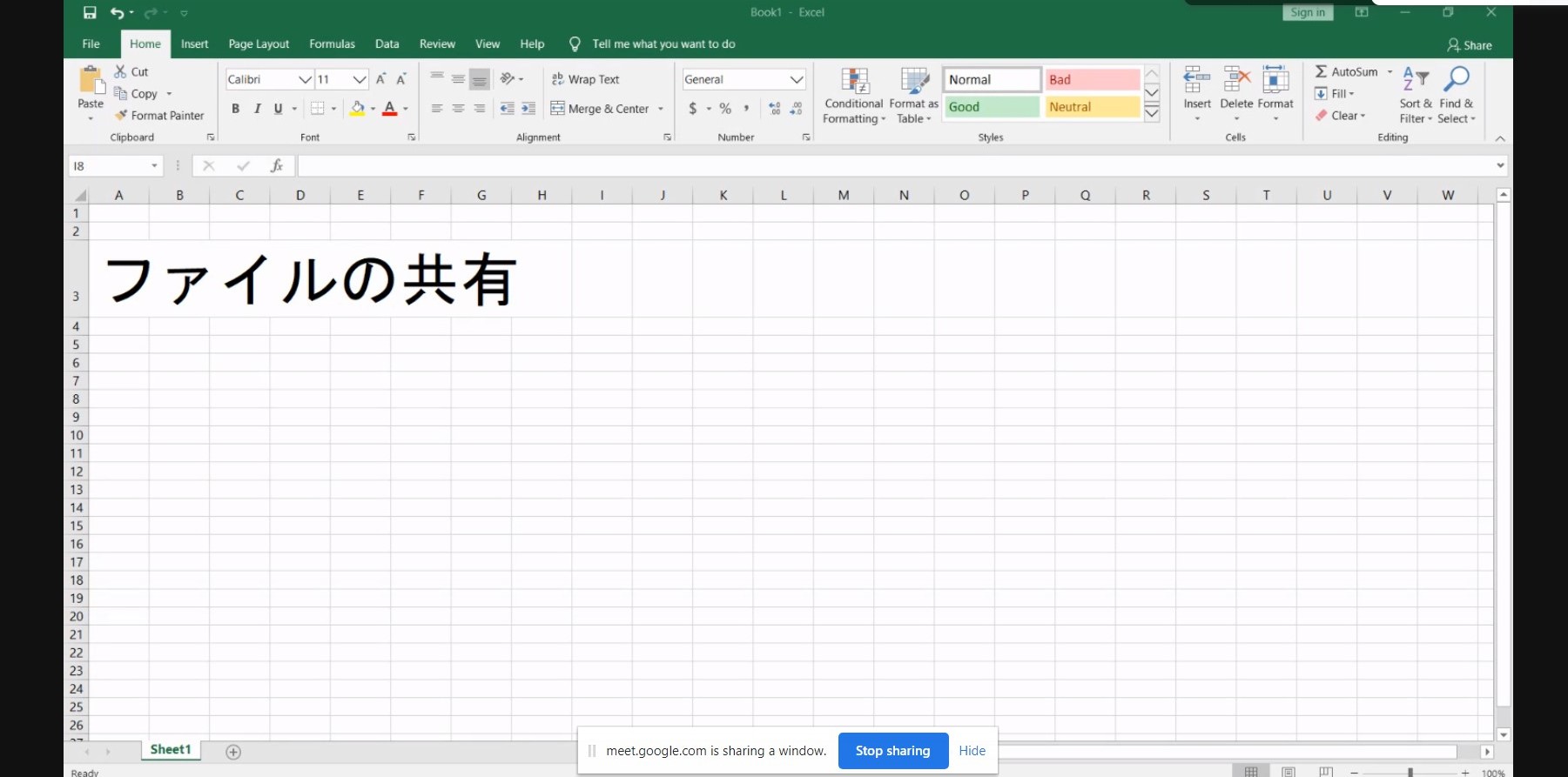Align text left
The height and width of the screenshot is (777, 1568).
[437, 109]
